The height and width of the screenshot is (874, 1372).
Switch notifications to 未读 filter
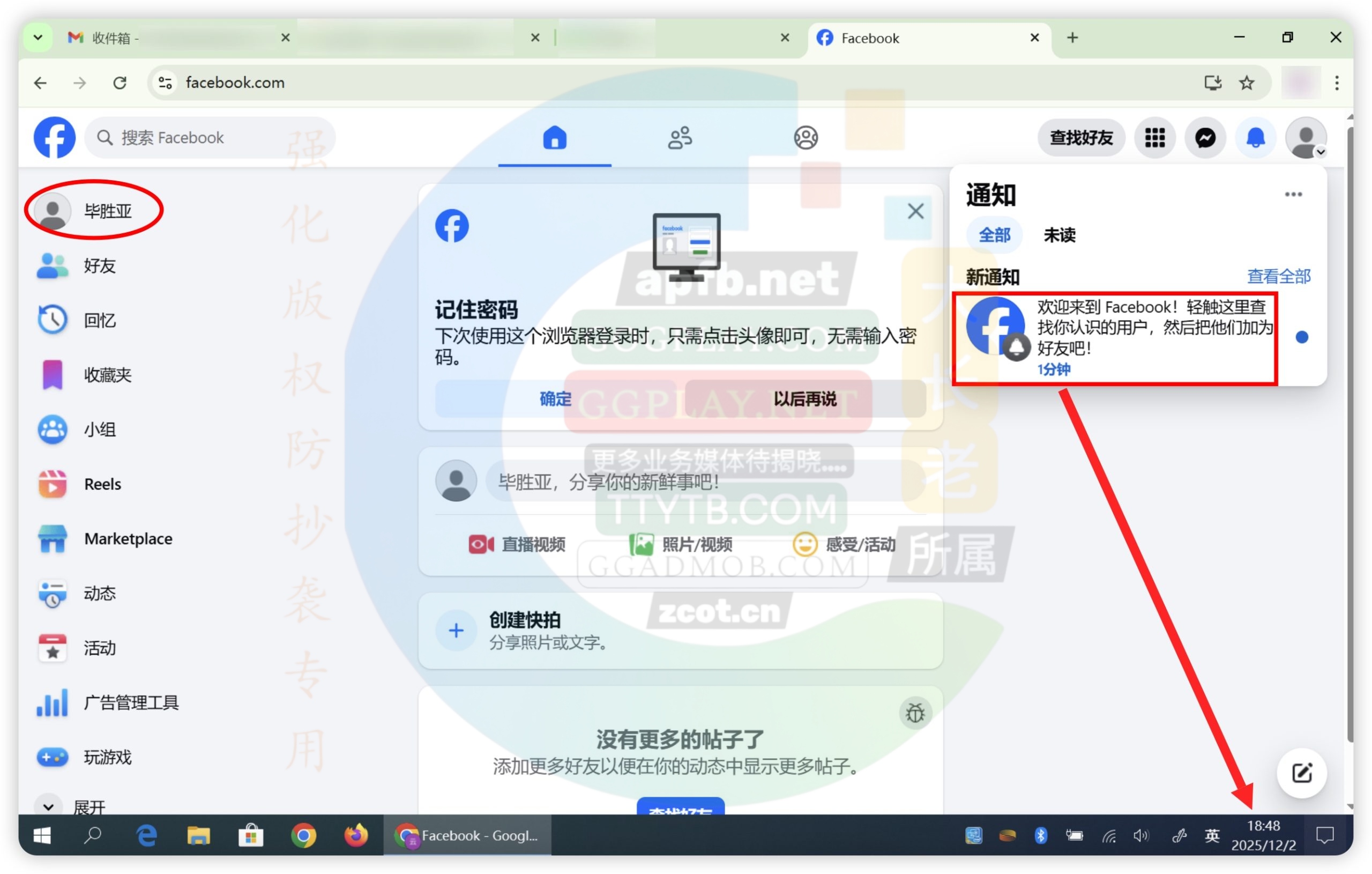1059,235
